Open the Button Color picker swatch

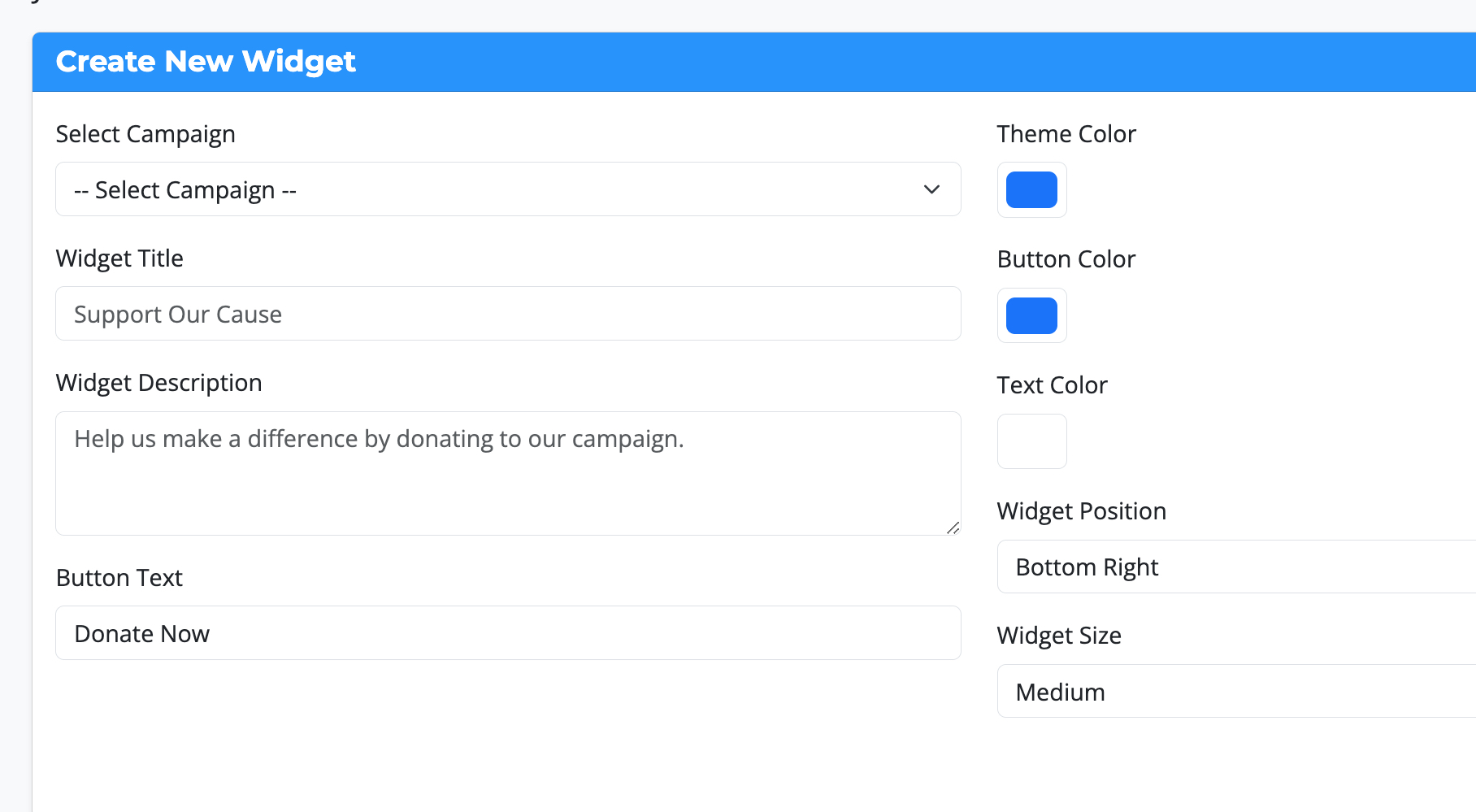point(1031,315)
